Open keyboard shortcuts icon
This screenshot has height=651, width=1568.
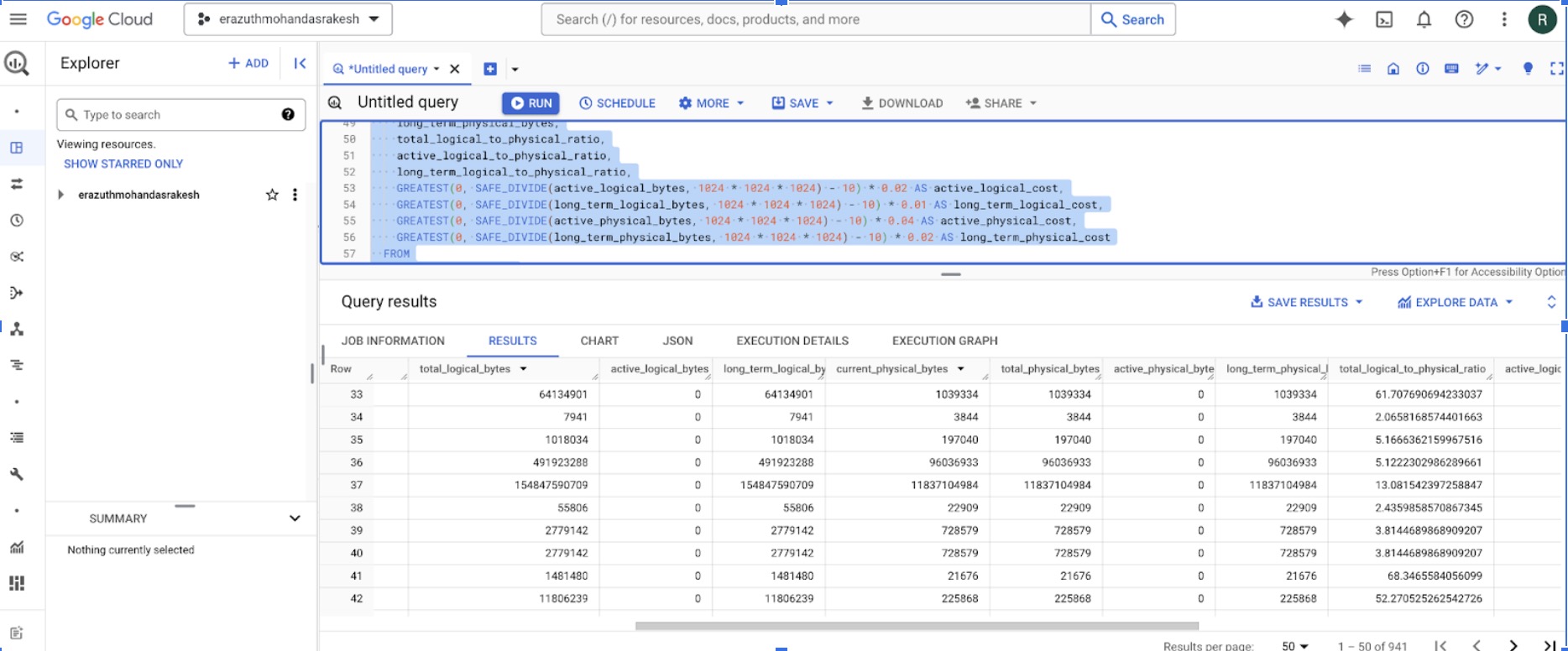tap(1451, 69)
